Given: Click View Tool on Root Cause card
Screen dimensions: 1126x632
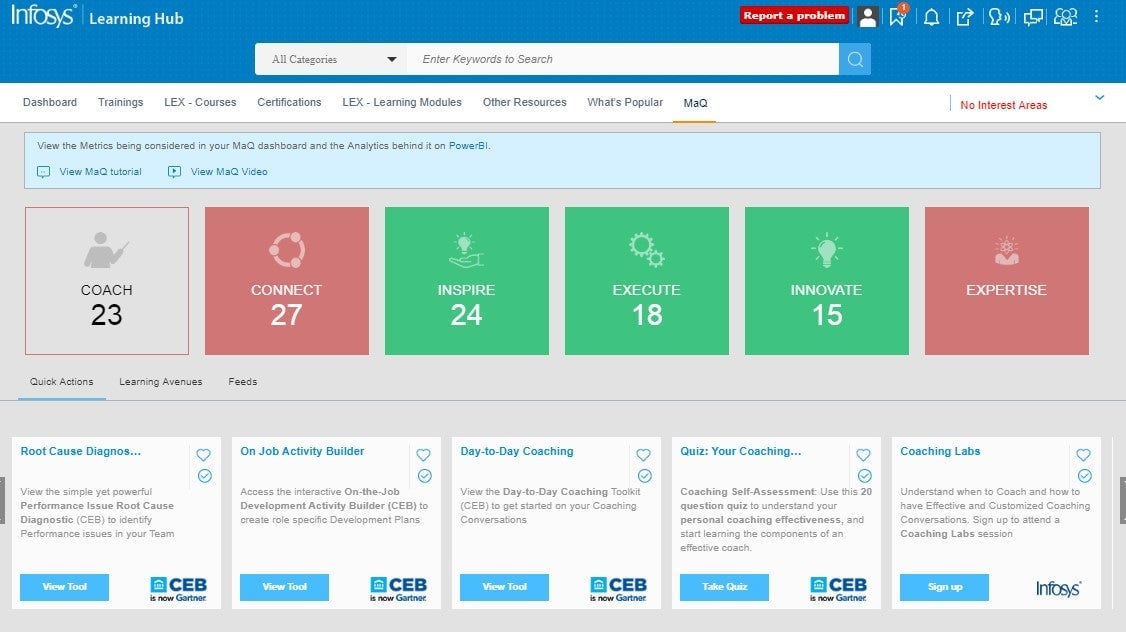Looking at the screenshot, I should point(65,587).
